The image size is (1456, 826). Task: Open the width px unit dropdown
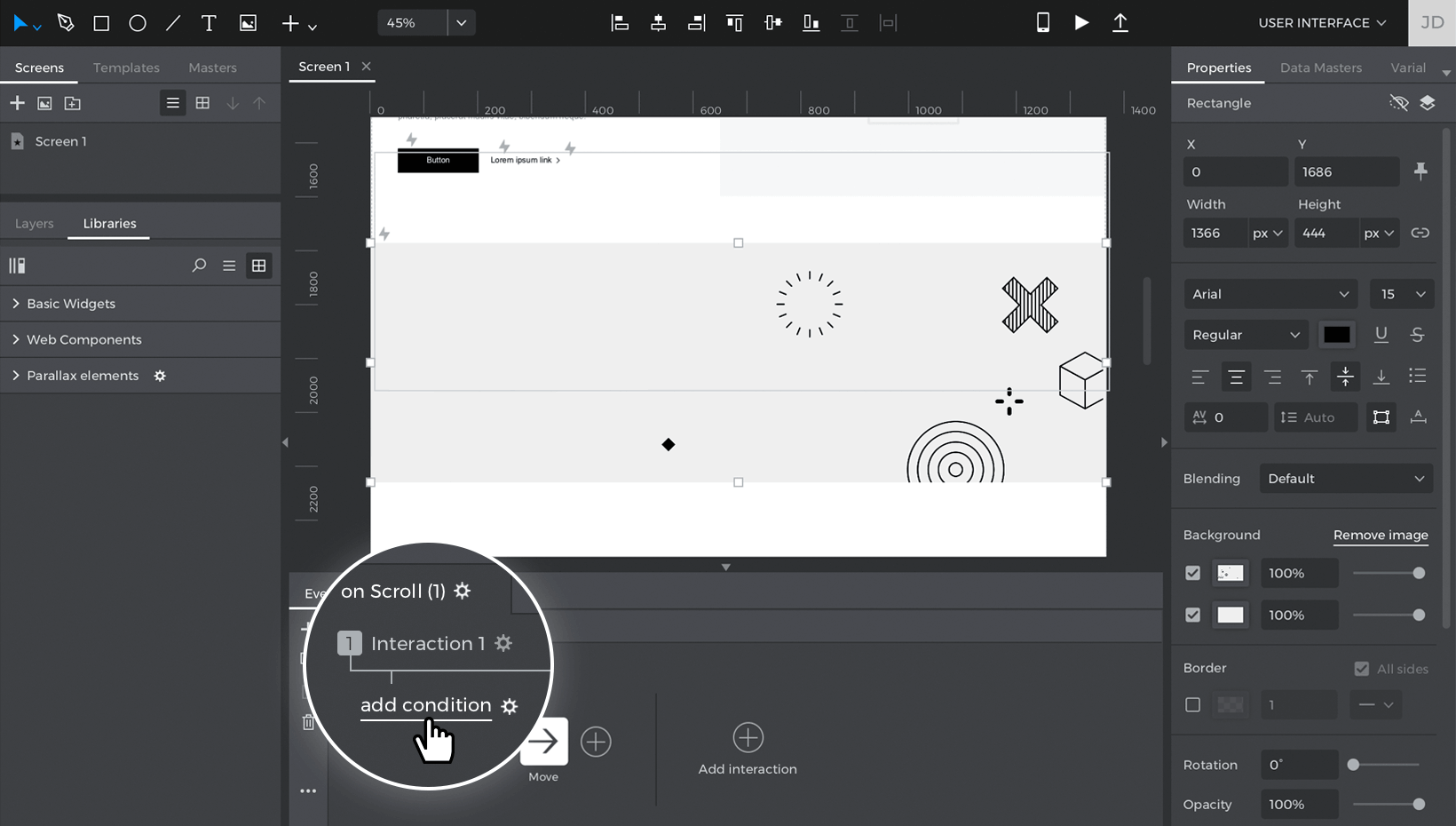pos(1268,233)
